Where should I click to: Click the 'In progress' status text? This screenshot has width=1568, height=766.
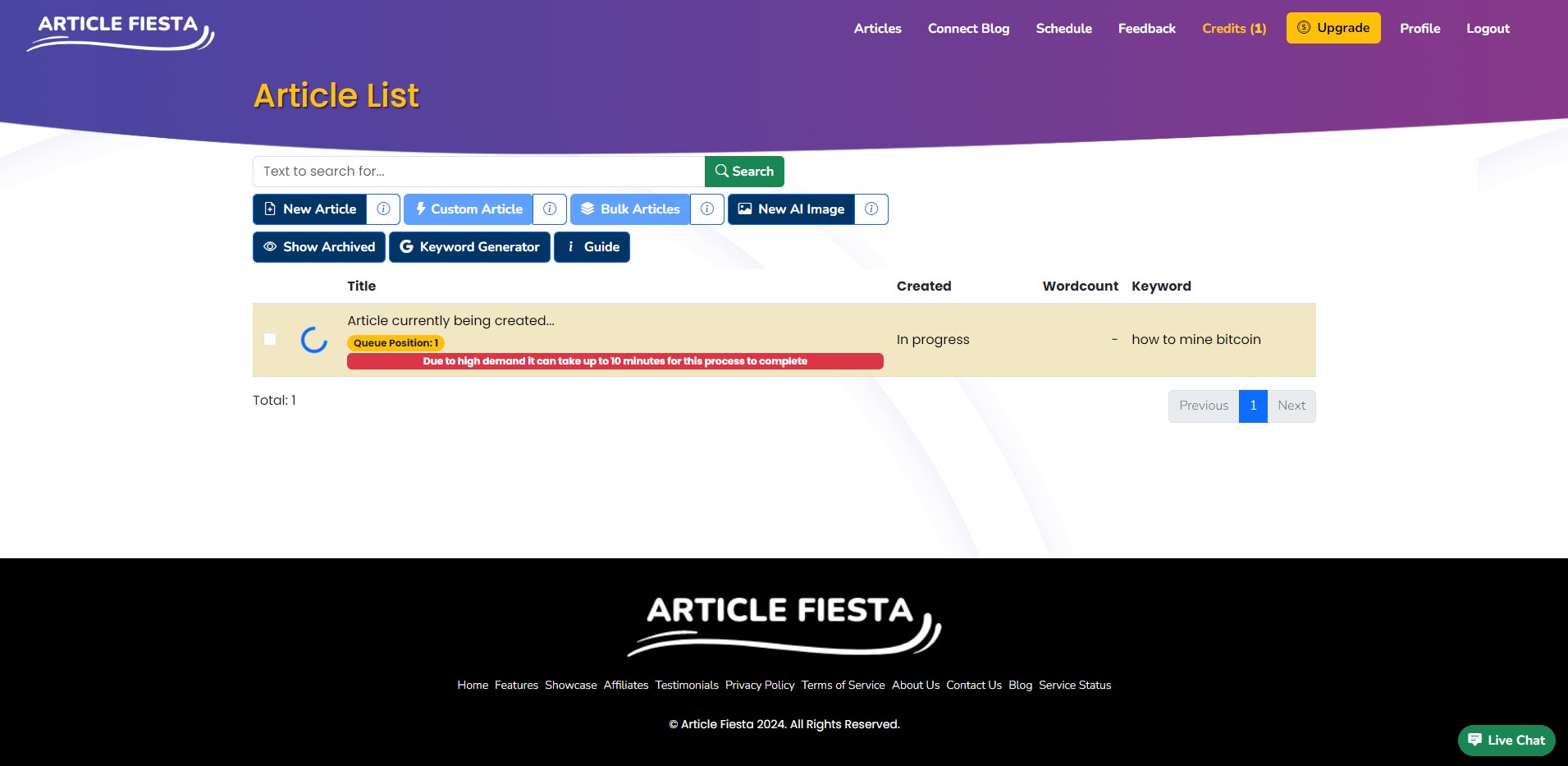(x=933, y=340)
